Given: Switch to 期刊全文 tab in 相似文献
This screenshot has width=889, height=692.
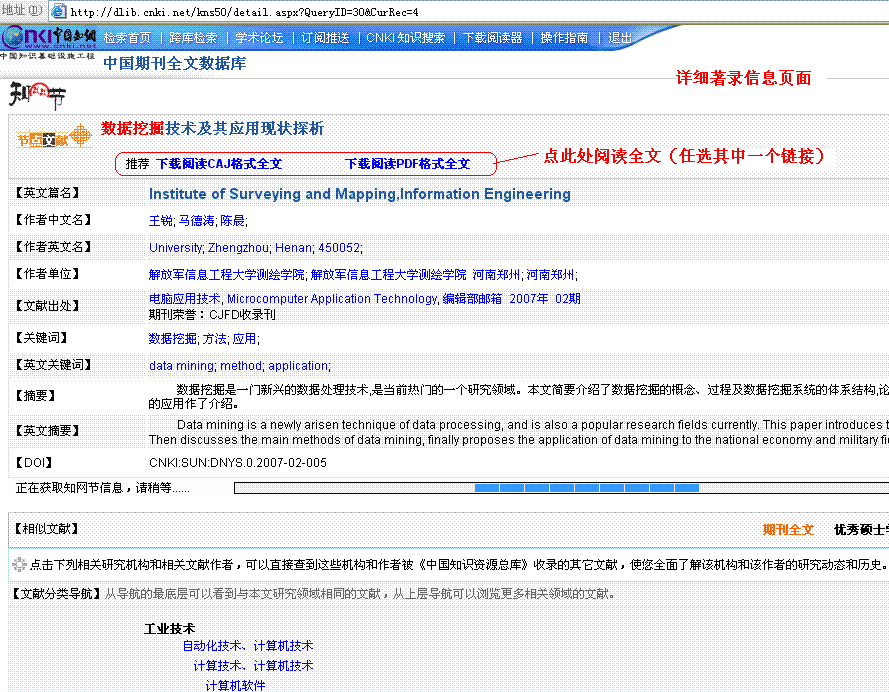Looking at the screenshot, I should [788, 529].
